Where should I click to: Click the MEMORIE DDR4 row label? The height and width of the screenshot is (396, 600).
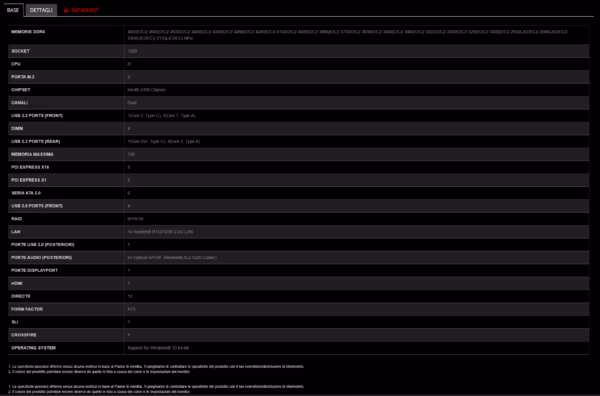28,32
